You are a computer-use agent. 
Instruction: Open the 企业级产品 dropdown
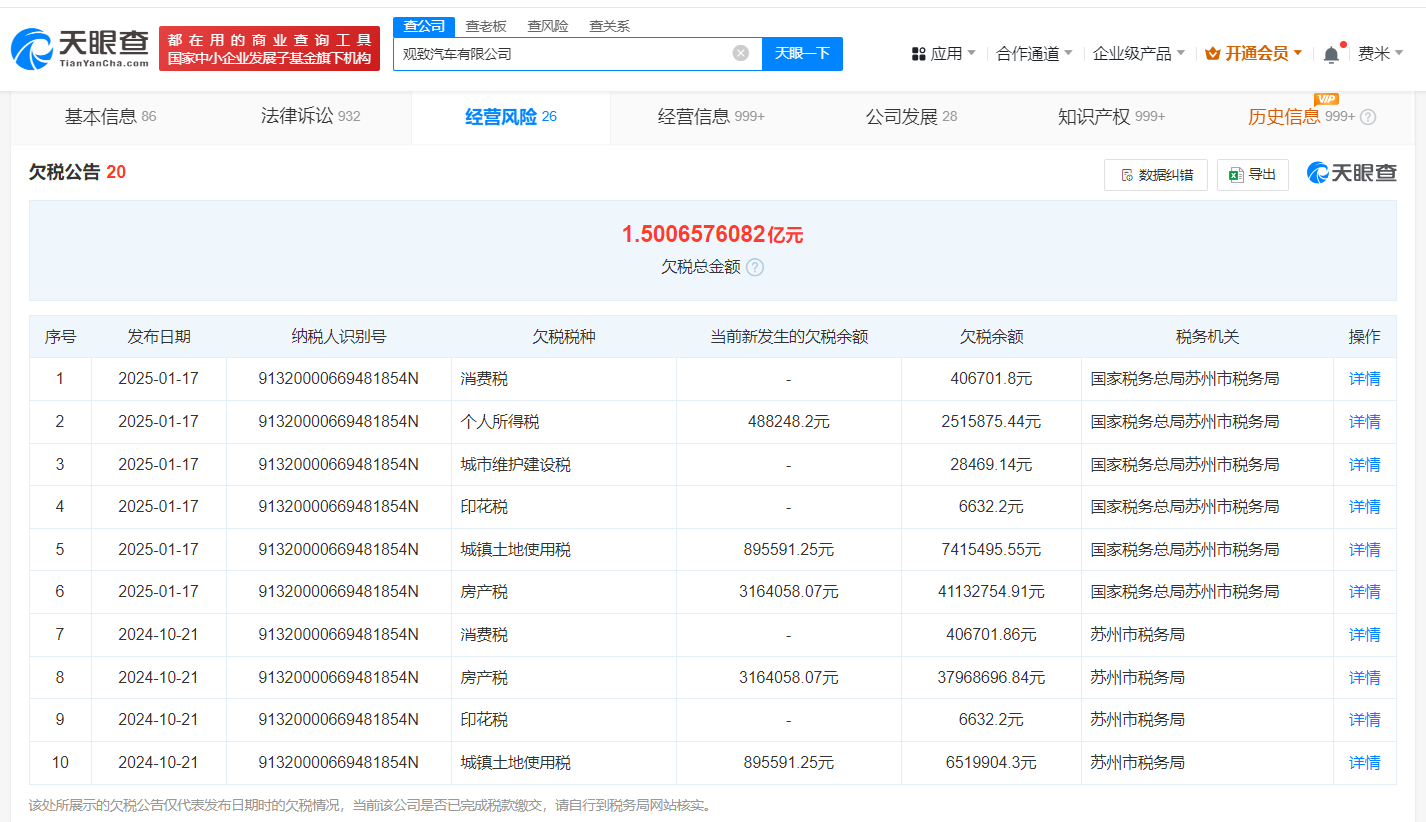point(1135,52)
